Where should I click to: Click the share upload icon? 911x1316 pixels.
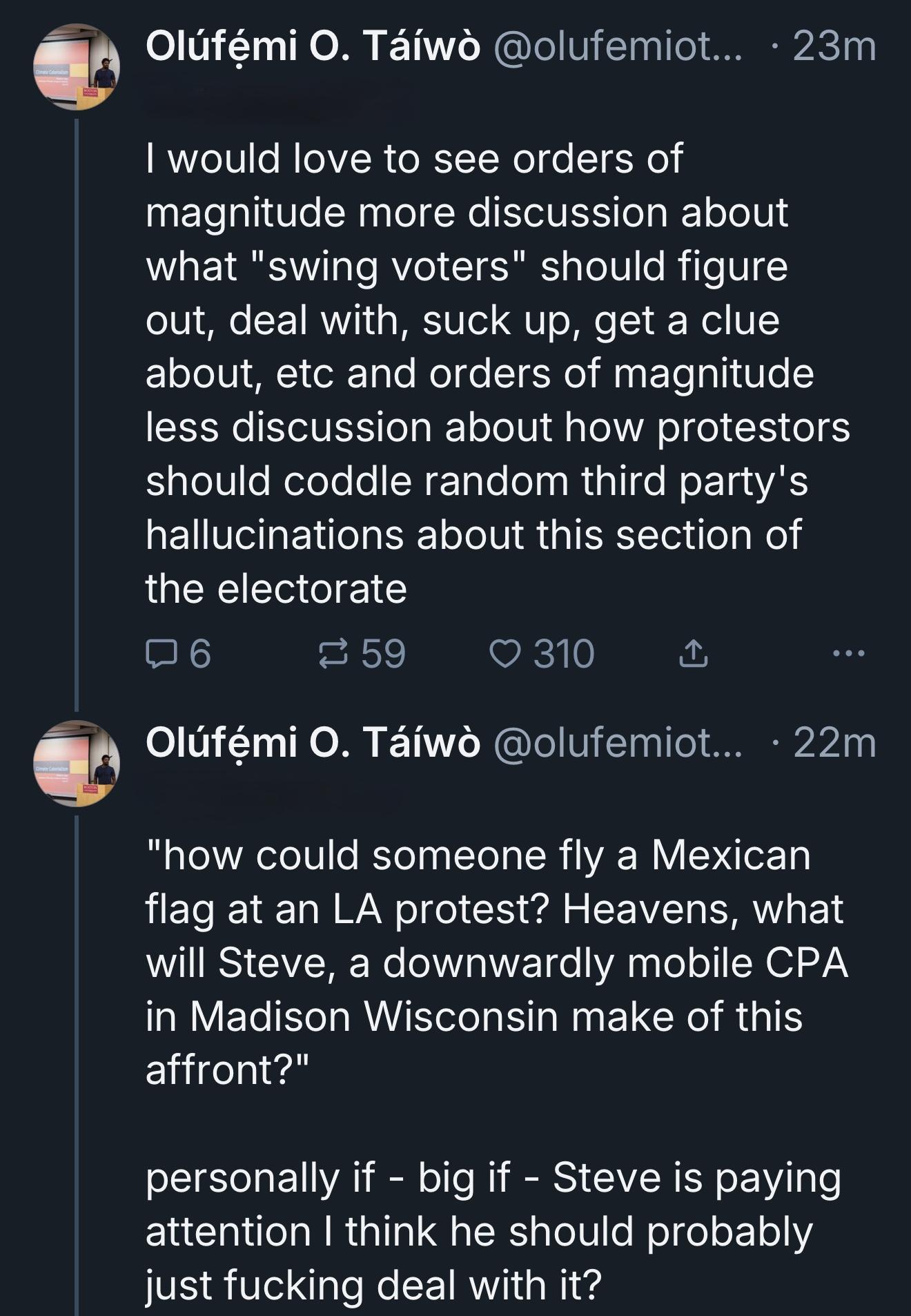(693, 653)
